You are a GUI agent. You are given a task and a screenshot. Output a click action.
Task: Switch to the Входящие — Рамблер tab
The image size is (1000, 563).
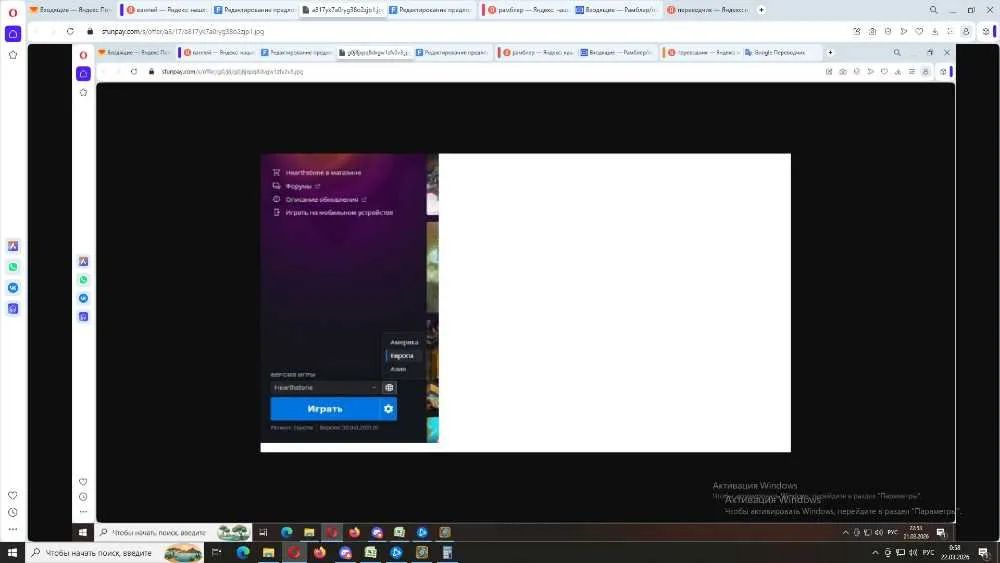(x=616, y=10)
